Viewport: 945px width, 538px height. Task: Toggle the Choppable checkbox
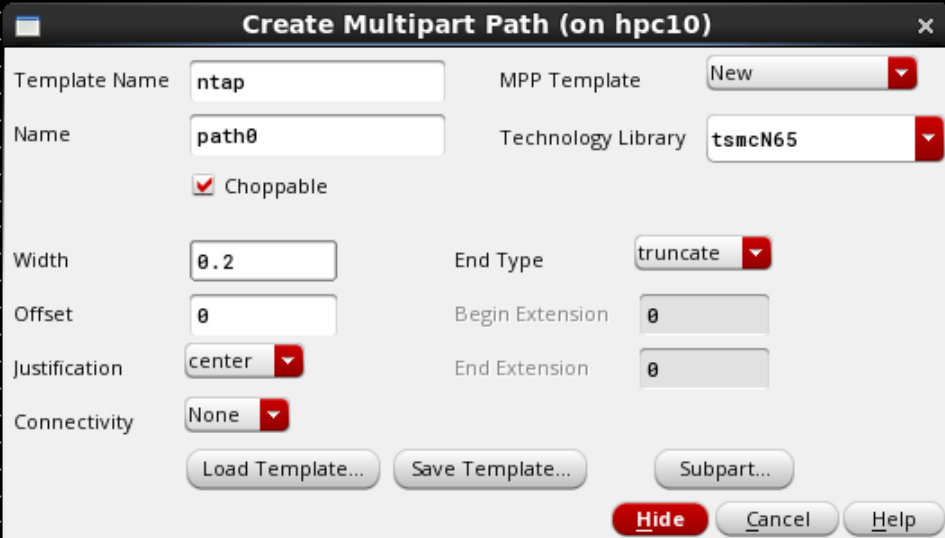(203, 186)
